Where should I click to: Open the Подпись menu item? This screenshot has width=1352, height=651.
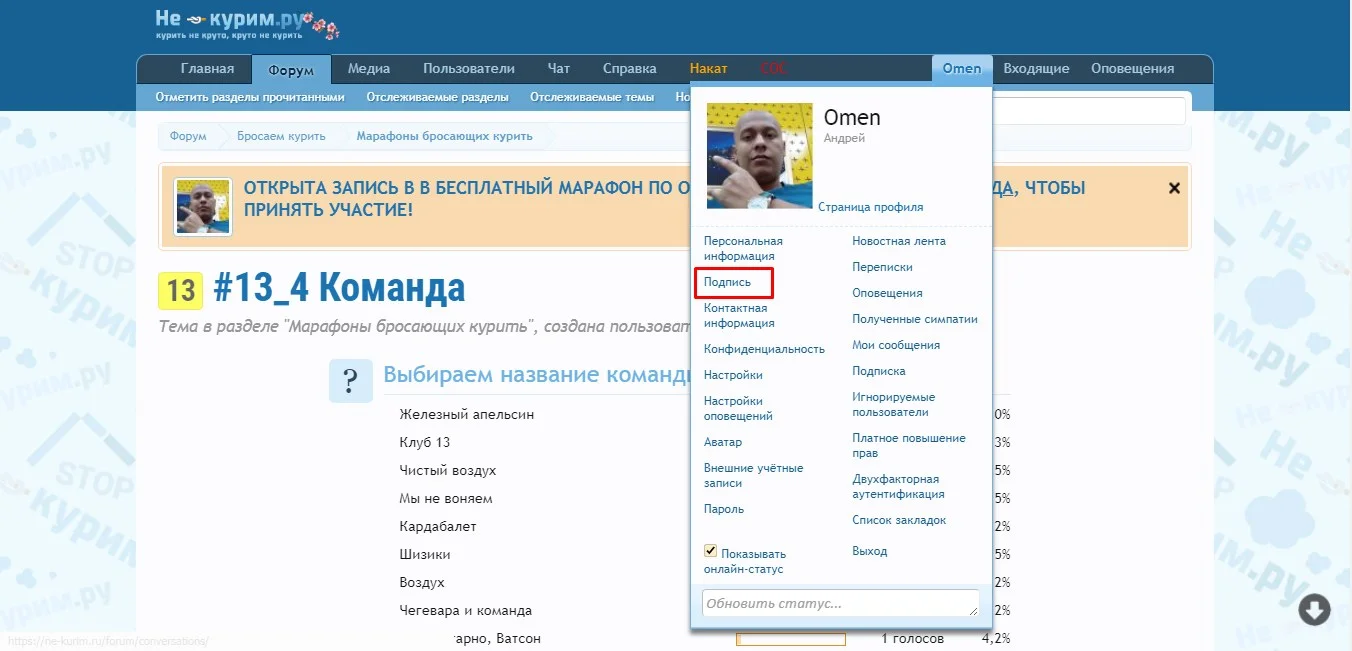tap(727, 283)
